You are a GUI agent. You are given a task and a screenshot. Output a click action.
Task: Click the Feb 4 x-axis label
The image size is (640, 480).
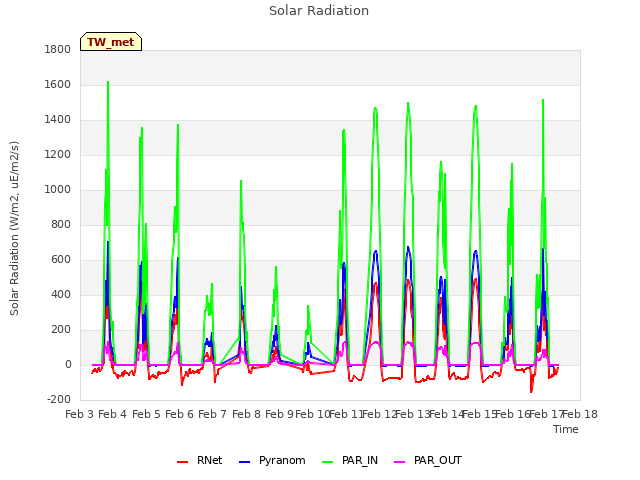pos(113,415)
